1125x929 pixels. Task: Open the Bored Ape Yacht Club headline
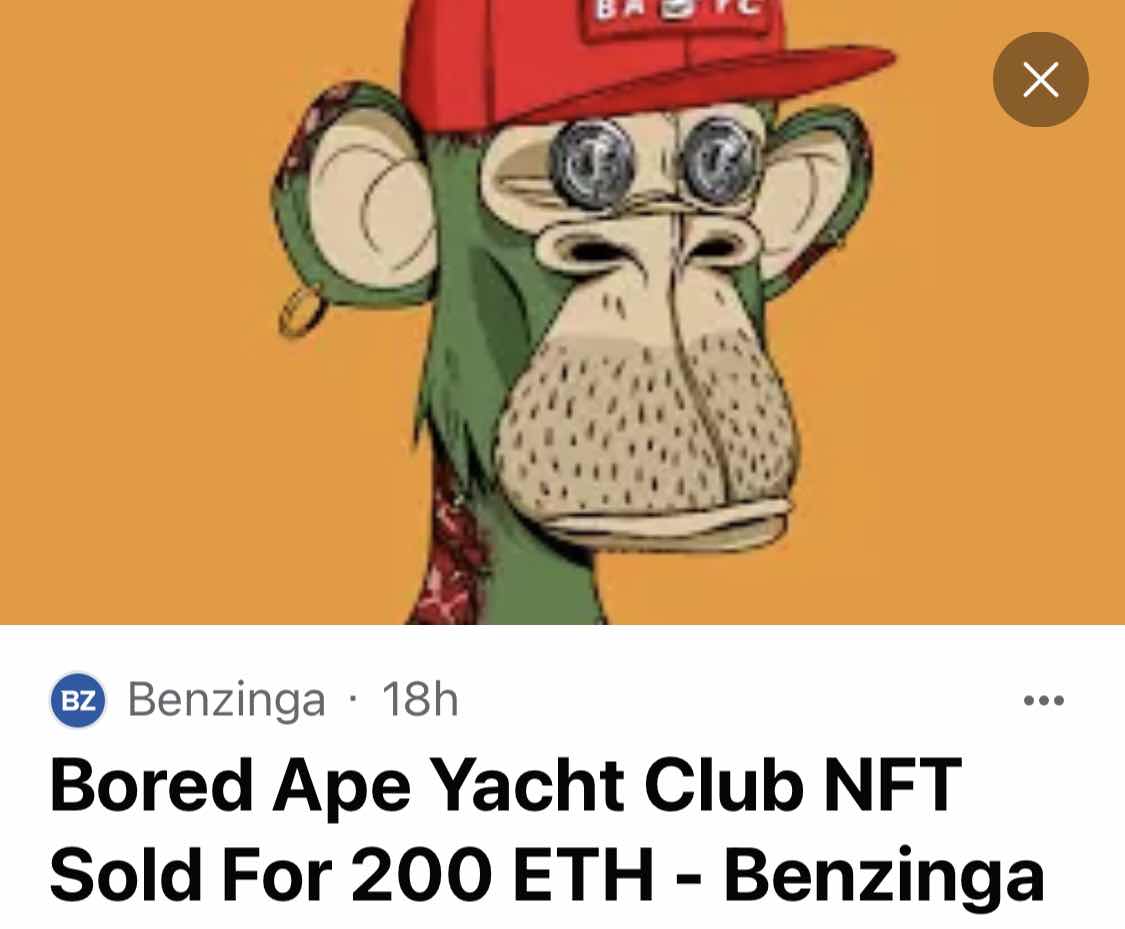pyautogui.click(x=505, y=785)
